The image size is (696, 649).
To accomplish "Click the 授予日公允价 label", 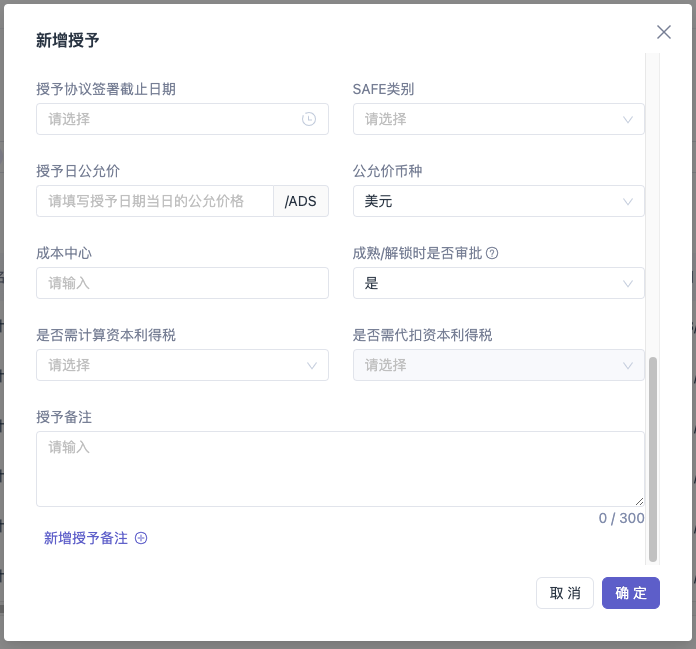I will click(78, 171).
